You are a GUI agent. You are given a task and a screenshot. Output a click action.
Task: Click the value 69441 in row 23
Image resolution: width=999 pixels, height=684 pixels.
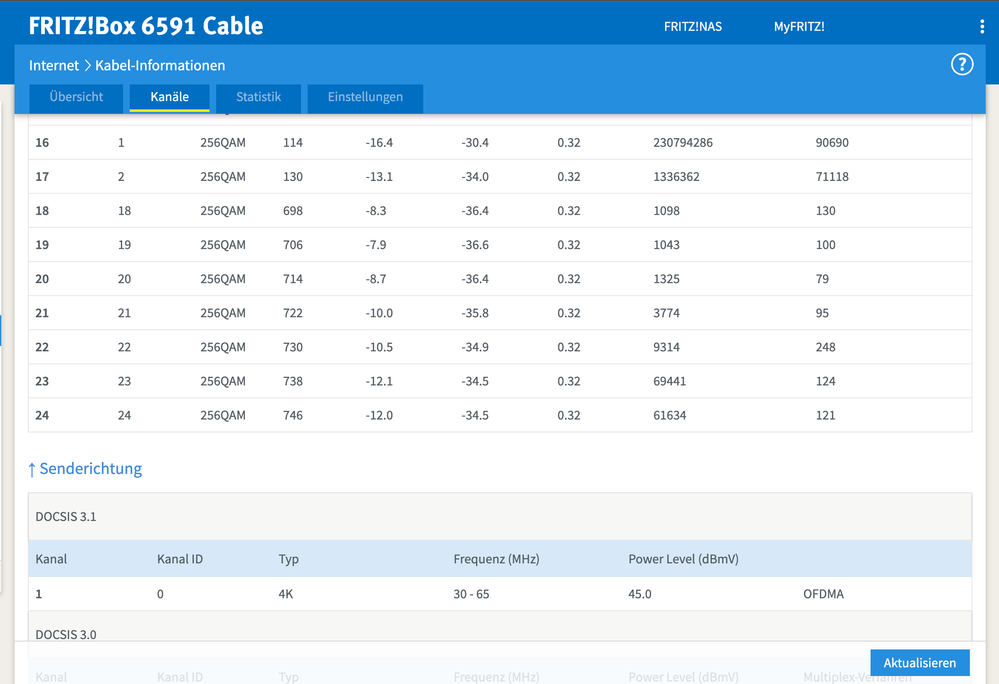(x=670, y=381)
